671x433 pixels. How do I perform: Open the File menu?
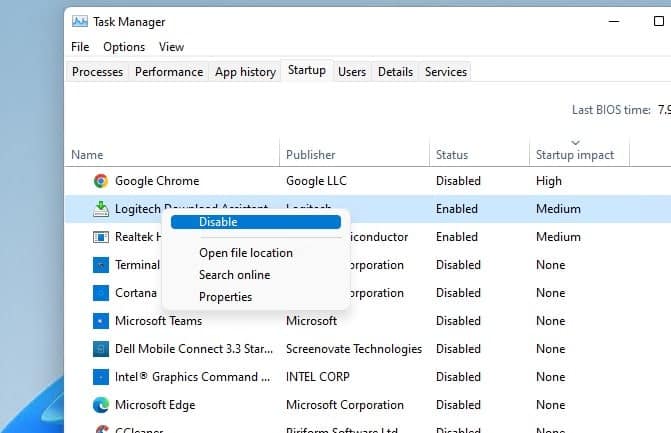(80, 47)
